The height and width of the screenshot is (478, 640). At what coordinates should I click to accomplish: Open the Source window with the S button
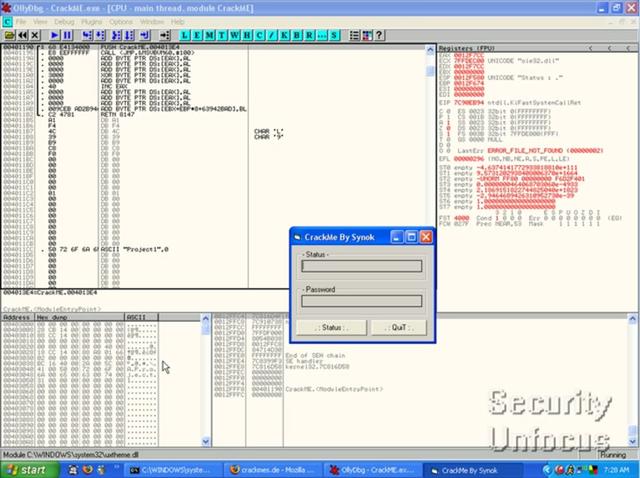pos(334,36)
